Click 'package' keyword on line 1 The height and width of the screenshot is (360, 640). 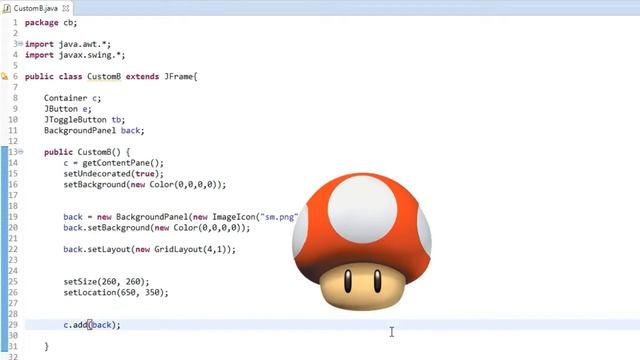coord(42,23)
